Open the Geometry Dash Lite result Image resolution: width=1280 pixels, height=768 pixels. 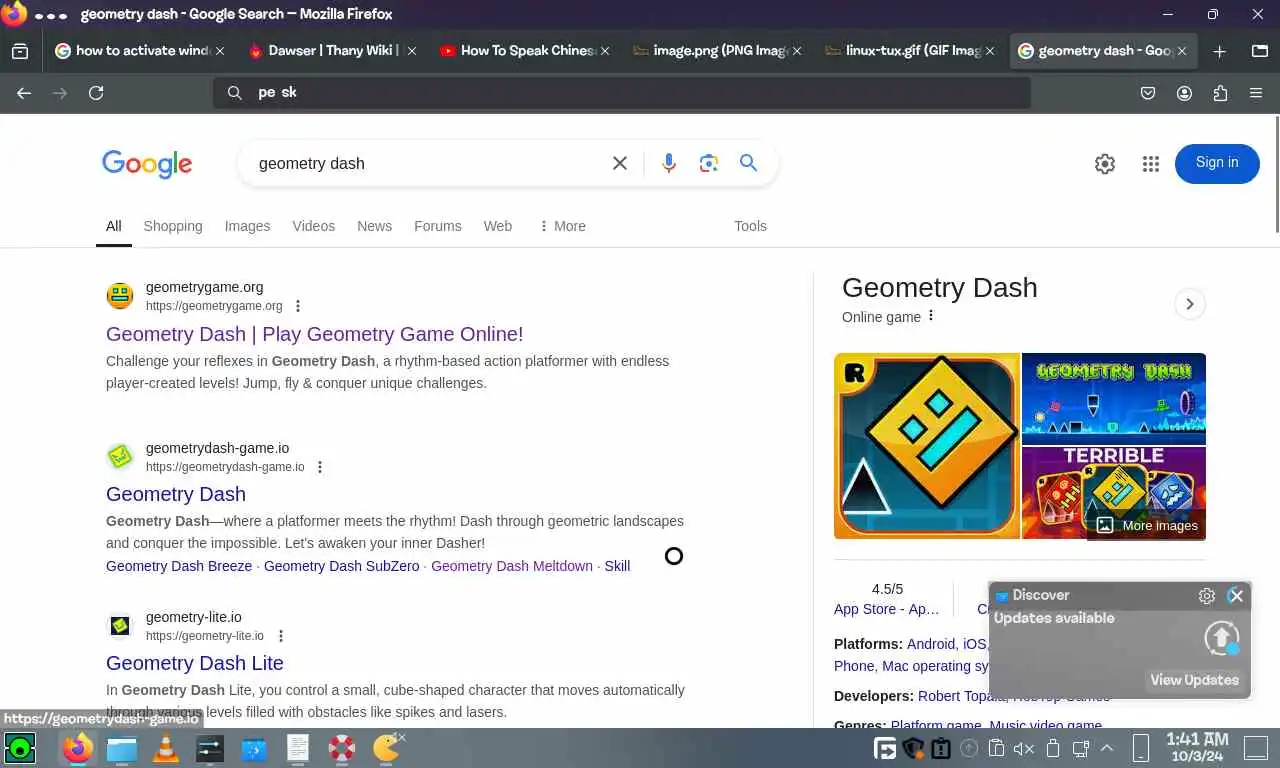point(195,663)
